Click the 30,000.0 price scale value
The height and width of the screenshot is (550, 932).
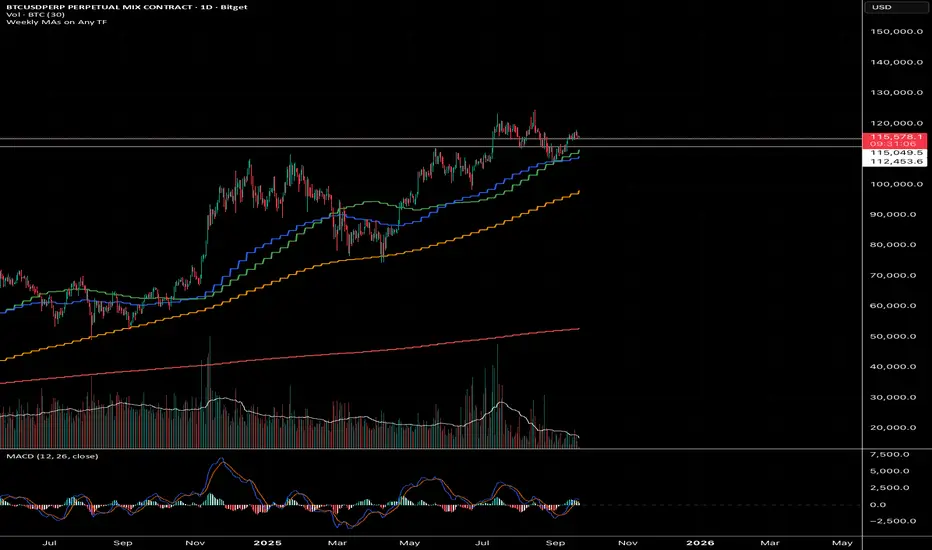click(893, 397)
